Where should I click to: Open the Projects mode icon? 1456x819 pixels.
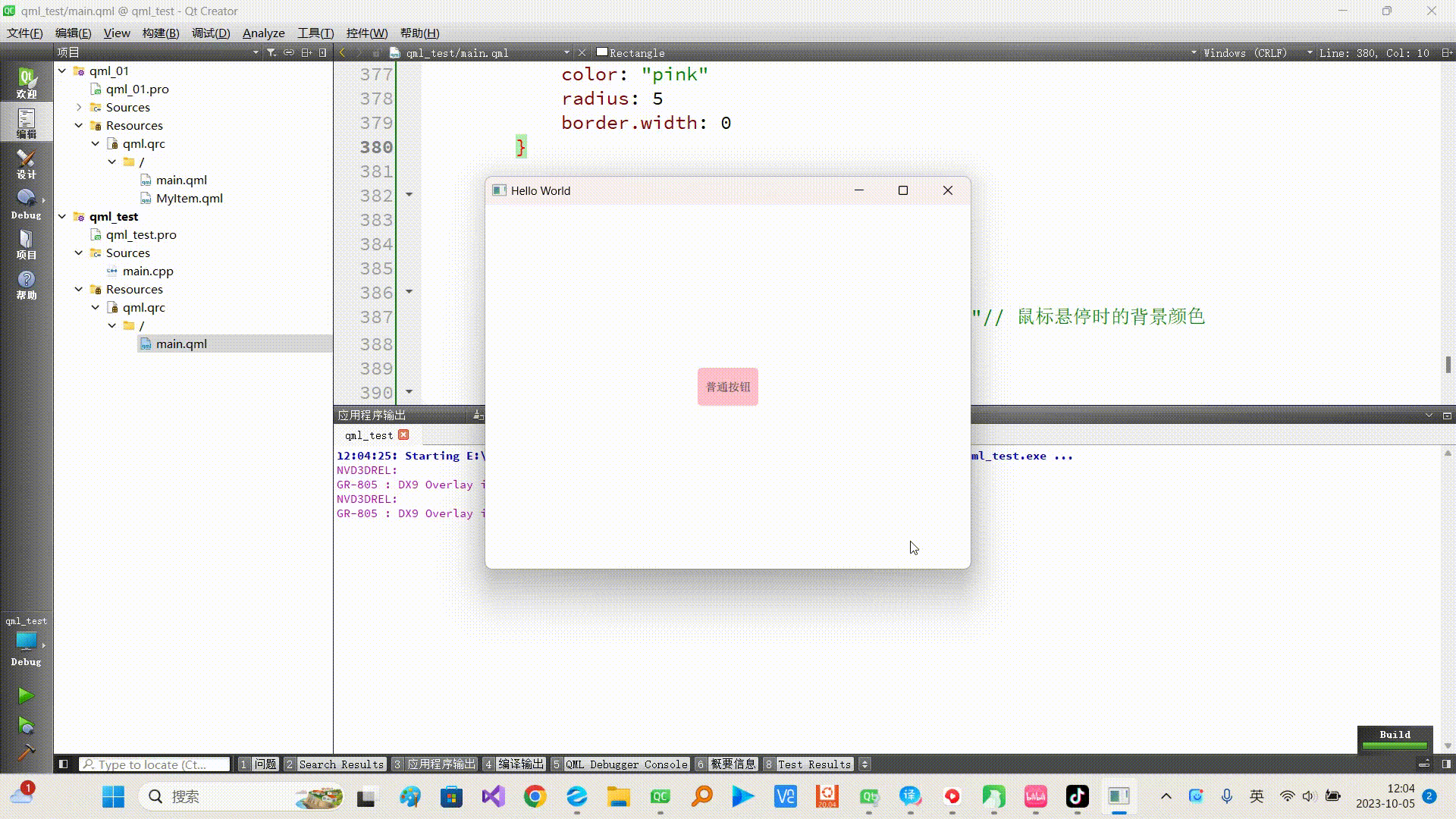click(x=26, y=244)
